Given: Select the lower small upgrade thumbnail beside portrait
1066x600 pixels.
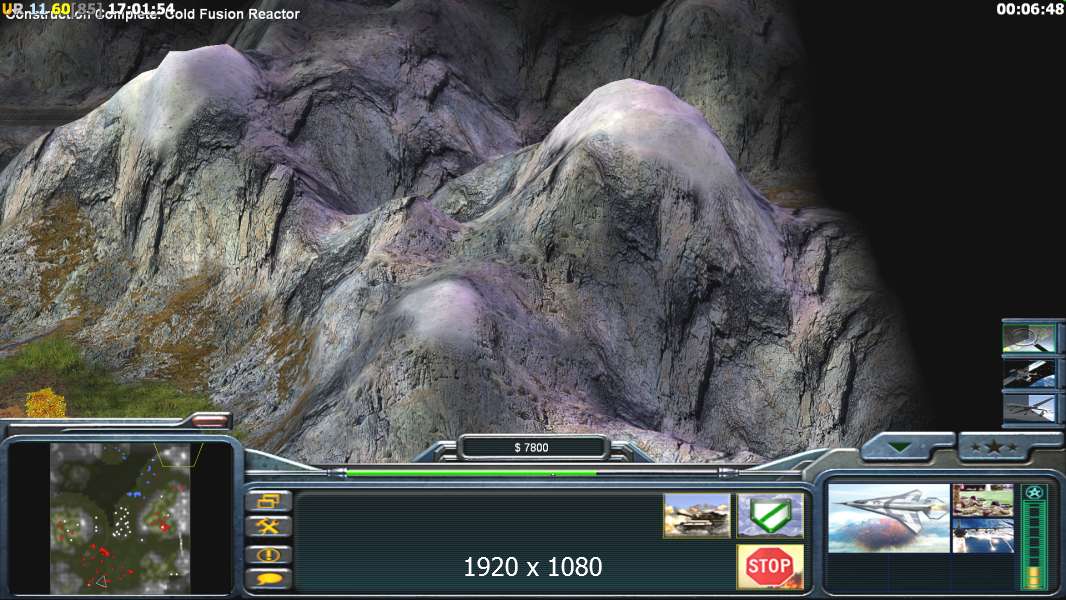Looking at the screenshot, I should click(x=982, y=535).
